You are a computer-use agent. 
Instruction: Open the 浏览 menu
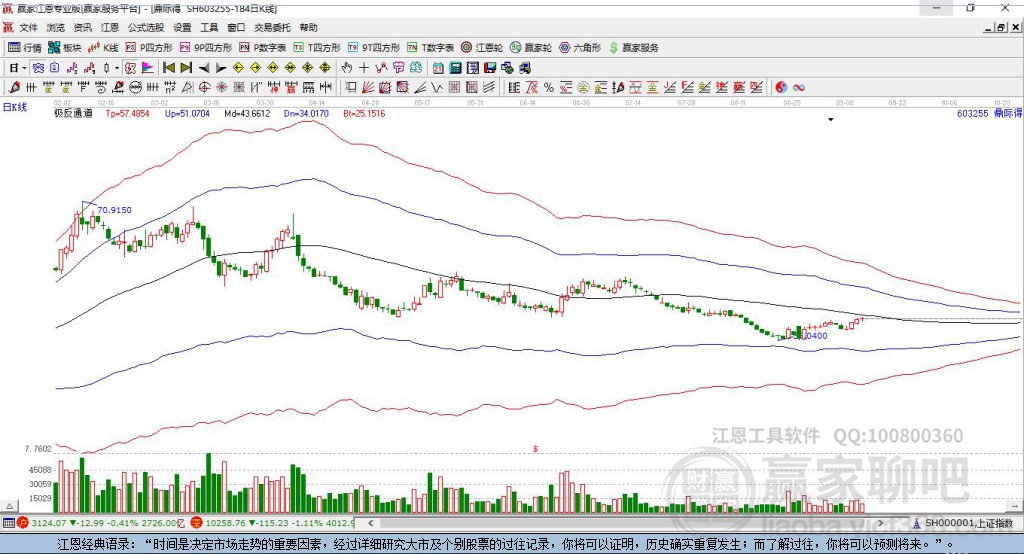(56, 27)
